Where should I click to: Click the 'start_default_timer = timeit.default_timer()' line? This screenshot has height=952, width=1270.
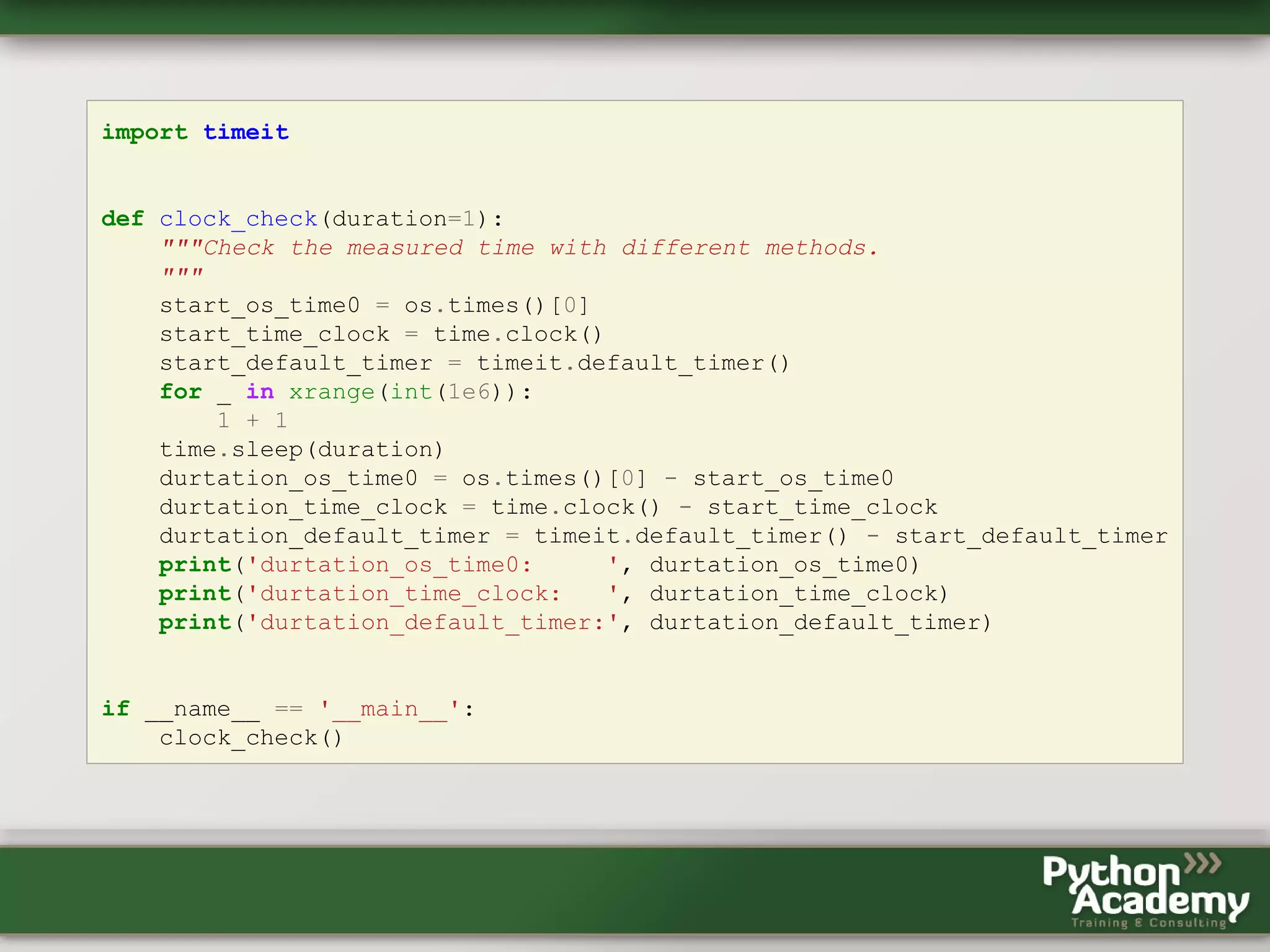pyautogui.click(x=474, y=363)
